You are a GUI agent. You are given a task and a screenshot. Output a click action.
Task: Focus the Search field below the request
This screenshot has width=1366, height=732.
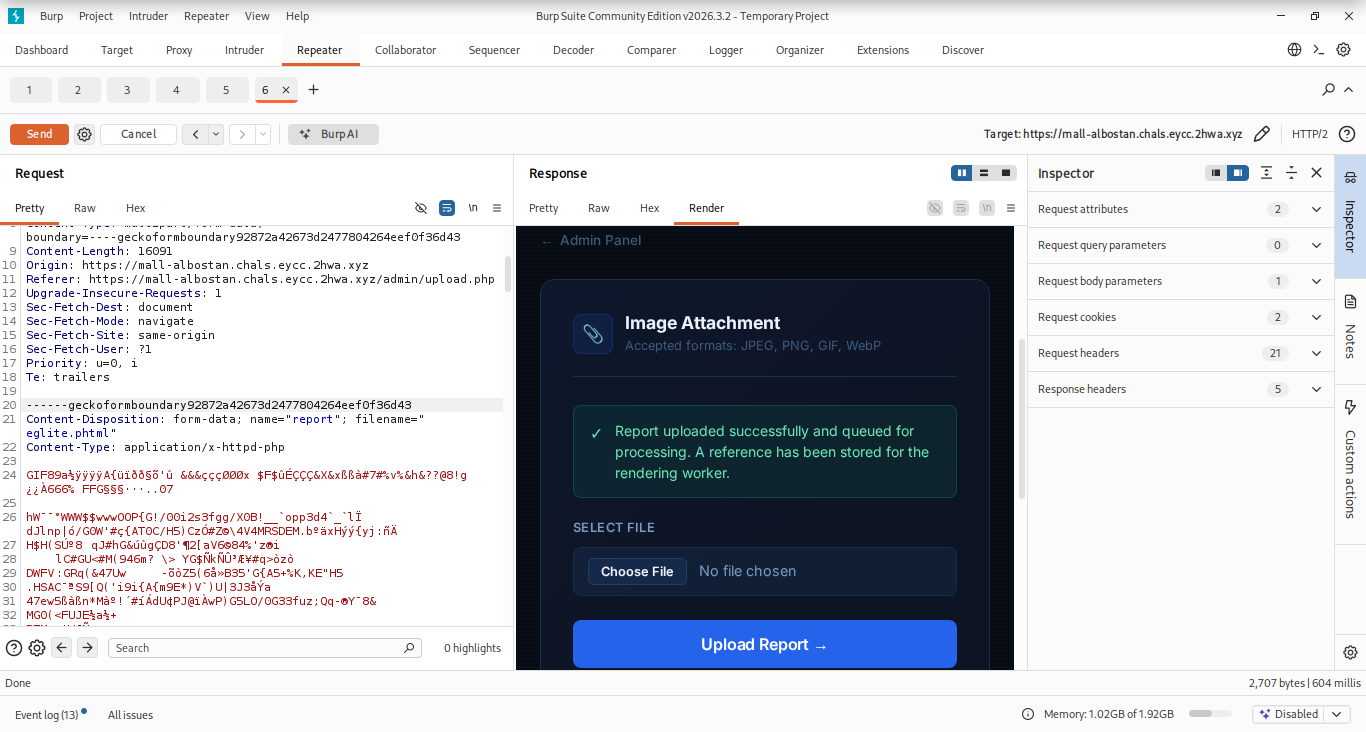[265, 648]
